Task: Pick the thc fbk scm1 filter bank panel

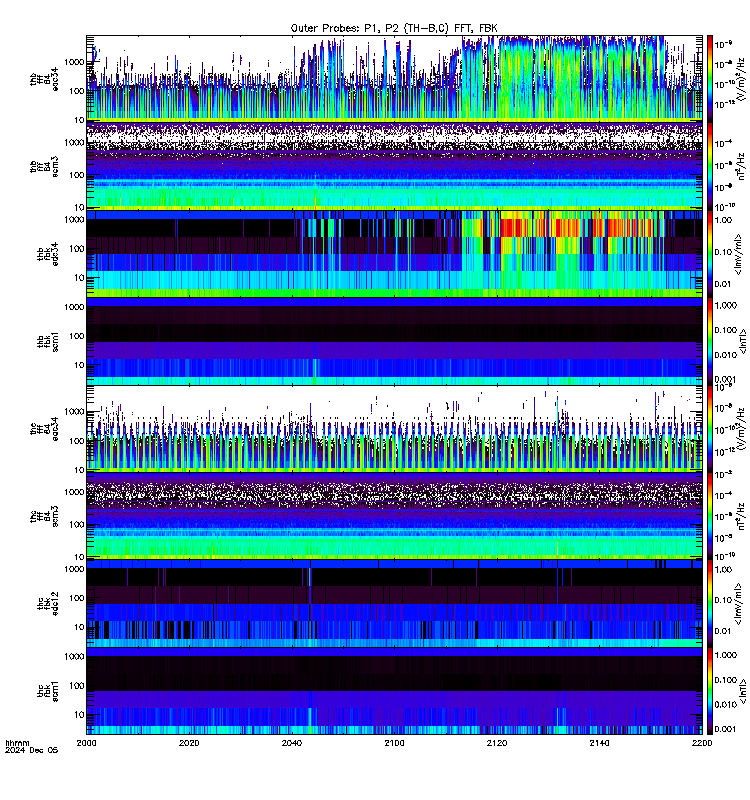Action: (394, 691)
